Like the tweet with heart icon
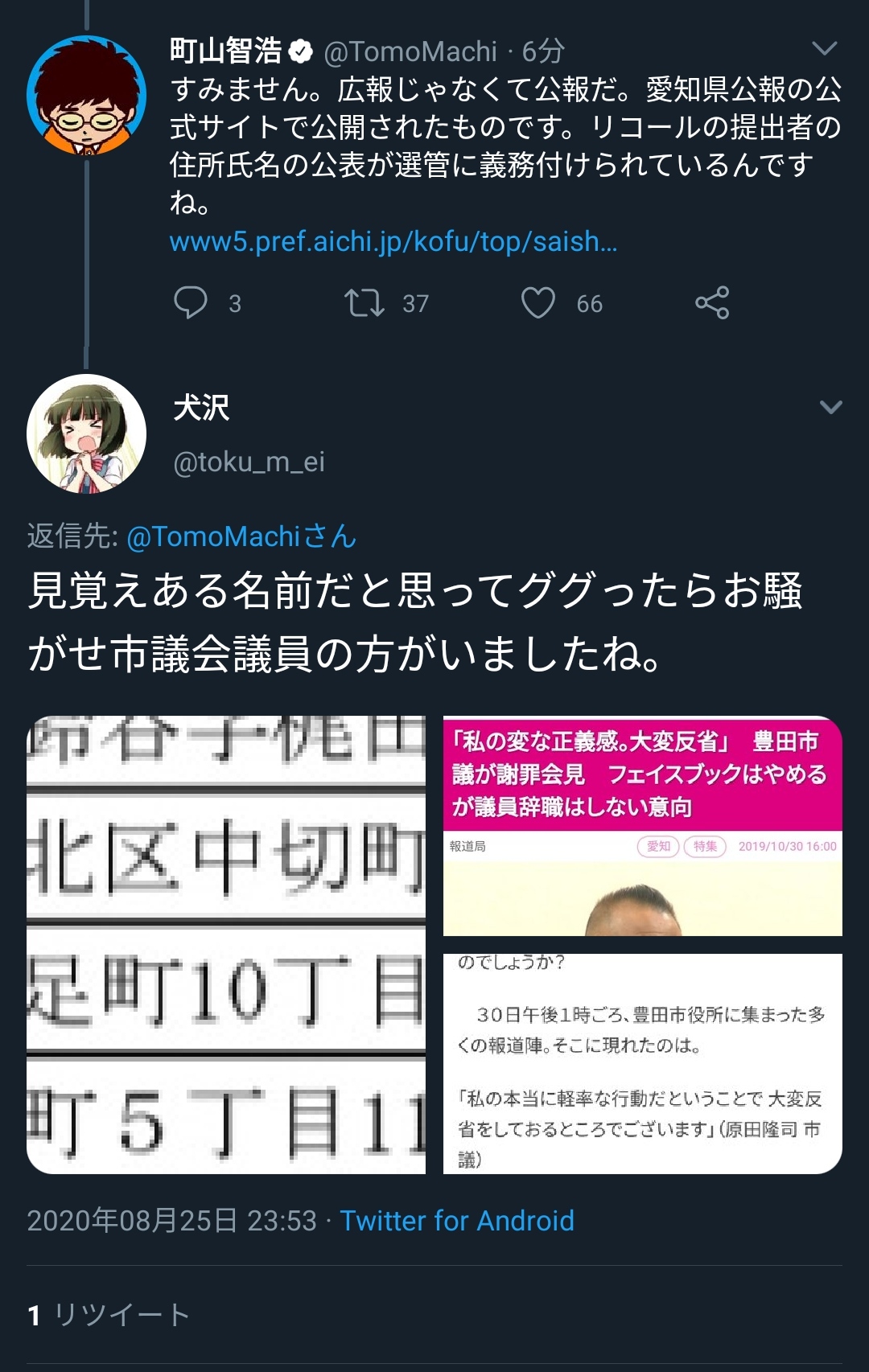 tap(538, 303)
